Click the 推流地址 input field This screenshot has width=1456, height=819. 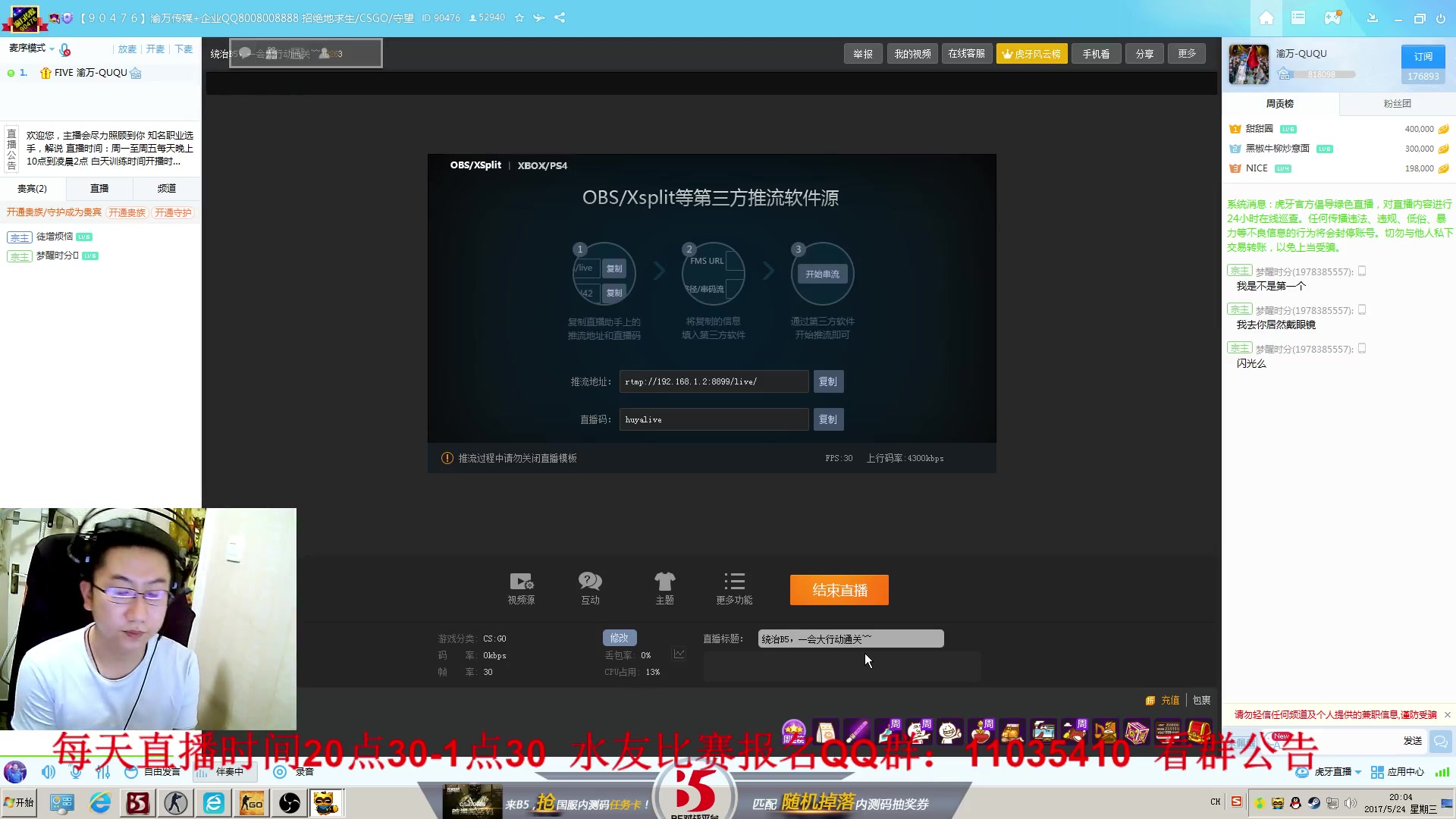pyautogui.click(x=714, y=381)
